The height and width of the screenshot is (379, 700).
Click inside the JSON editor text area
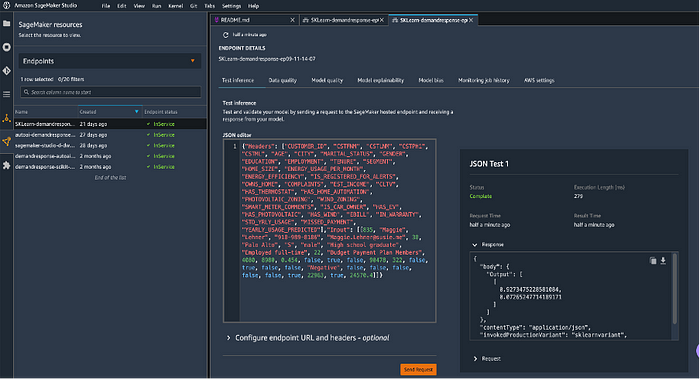click(x=337, y=230)
